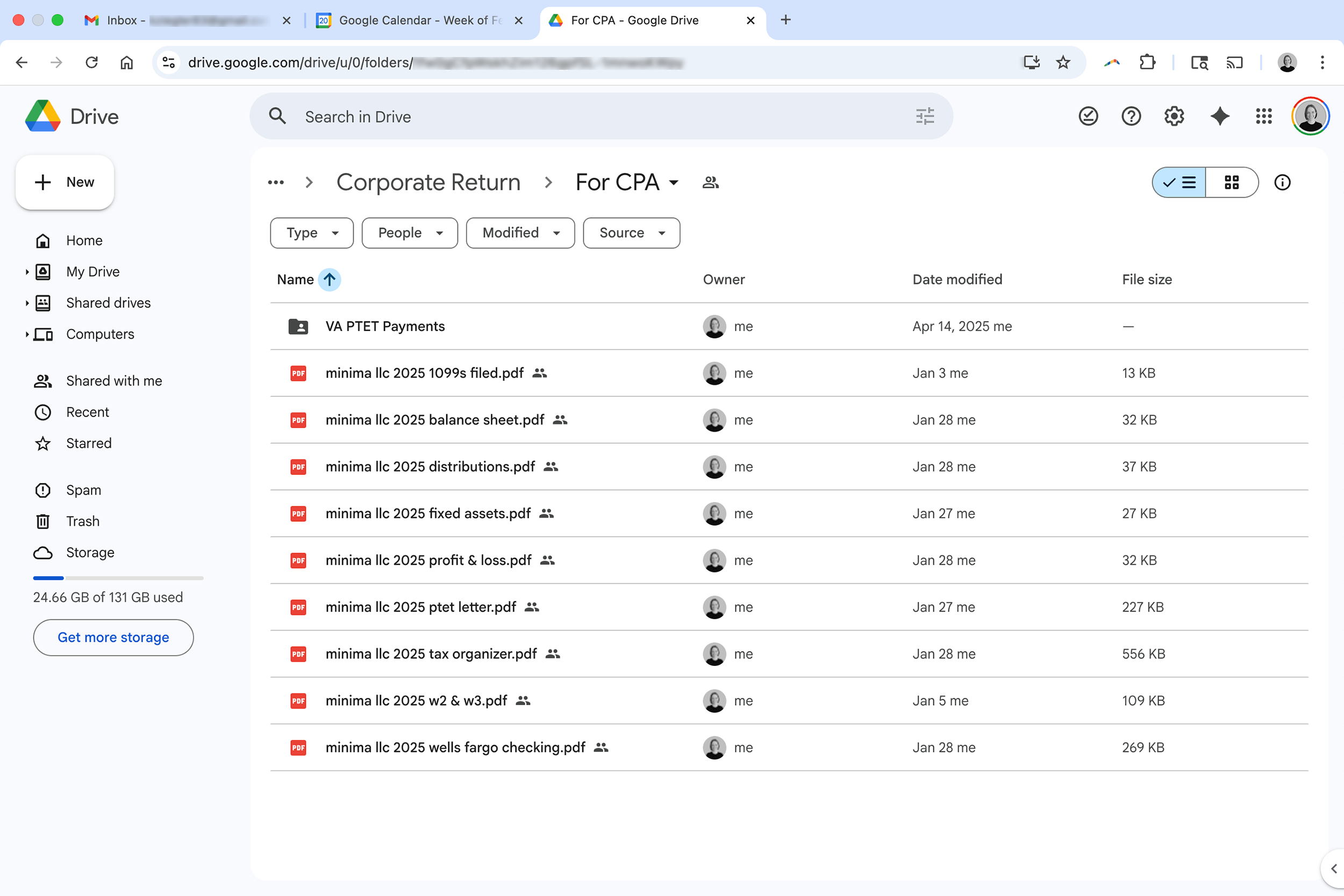
Task: Go to Shared with me
Action: tap(114, 381)
